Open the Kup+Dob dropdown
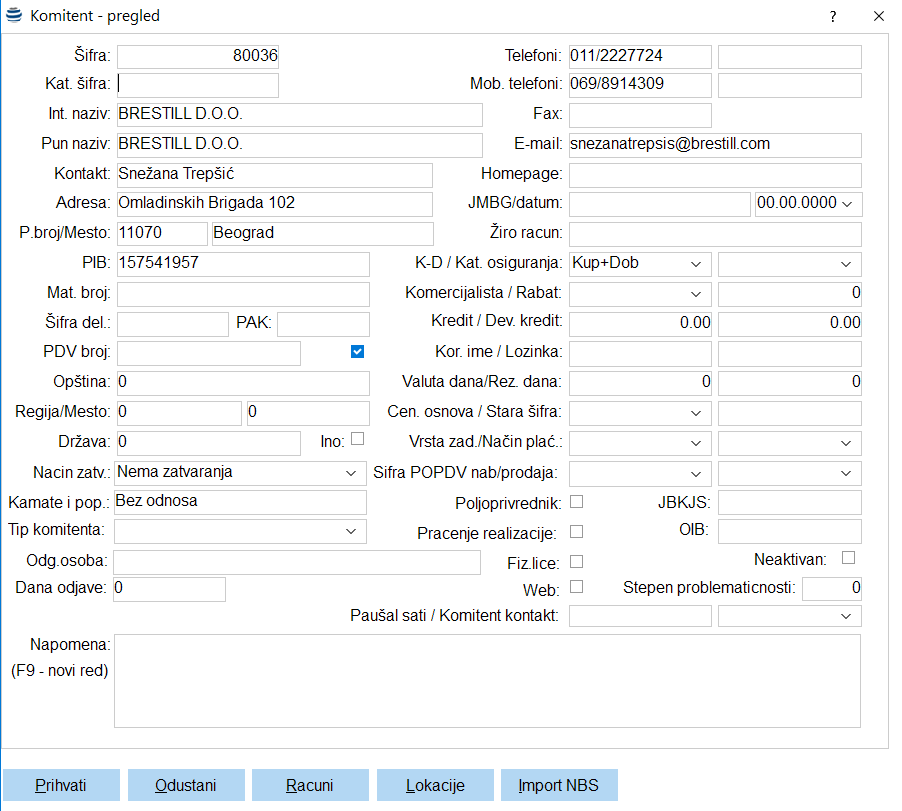The width and height of the screenshot is (902, 811). pos(696,264)
